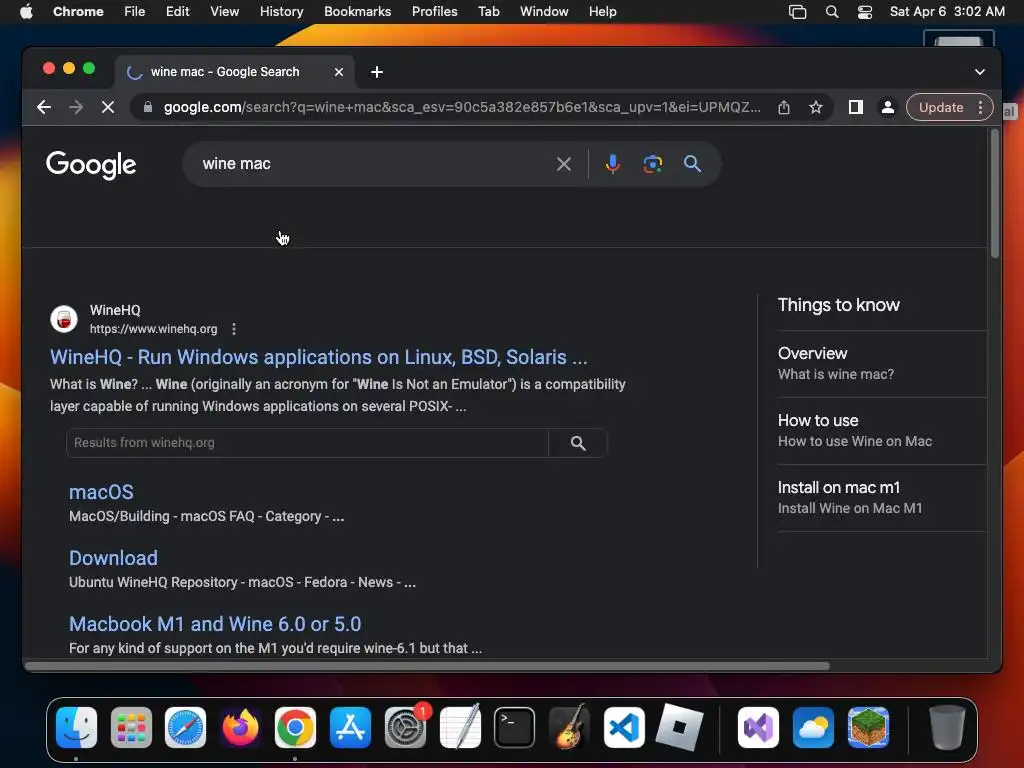
Task: Close the wine mac tab
Action: tap(339, 72)
